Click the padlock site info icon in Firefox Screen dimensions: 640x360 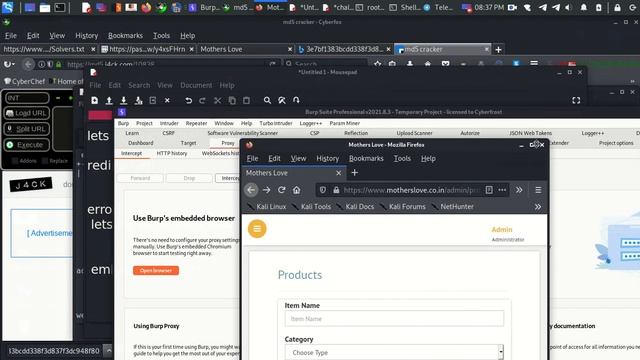coord(336,190)
